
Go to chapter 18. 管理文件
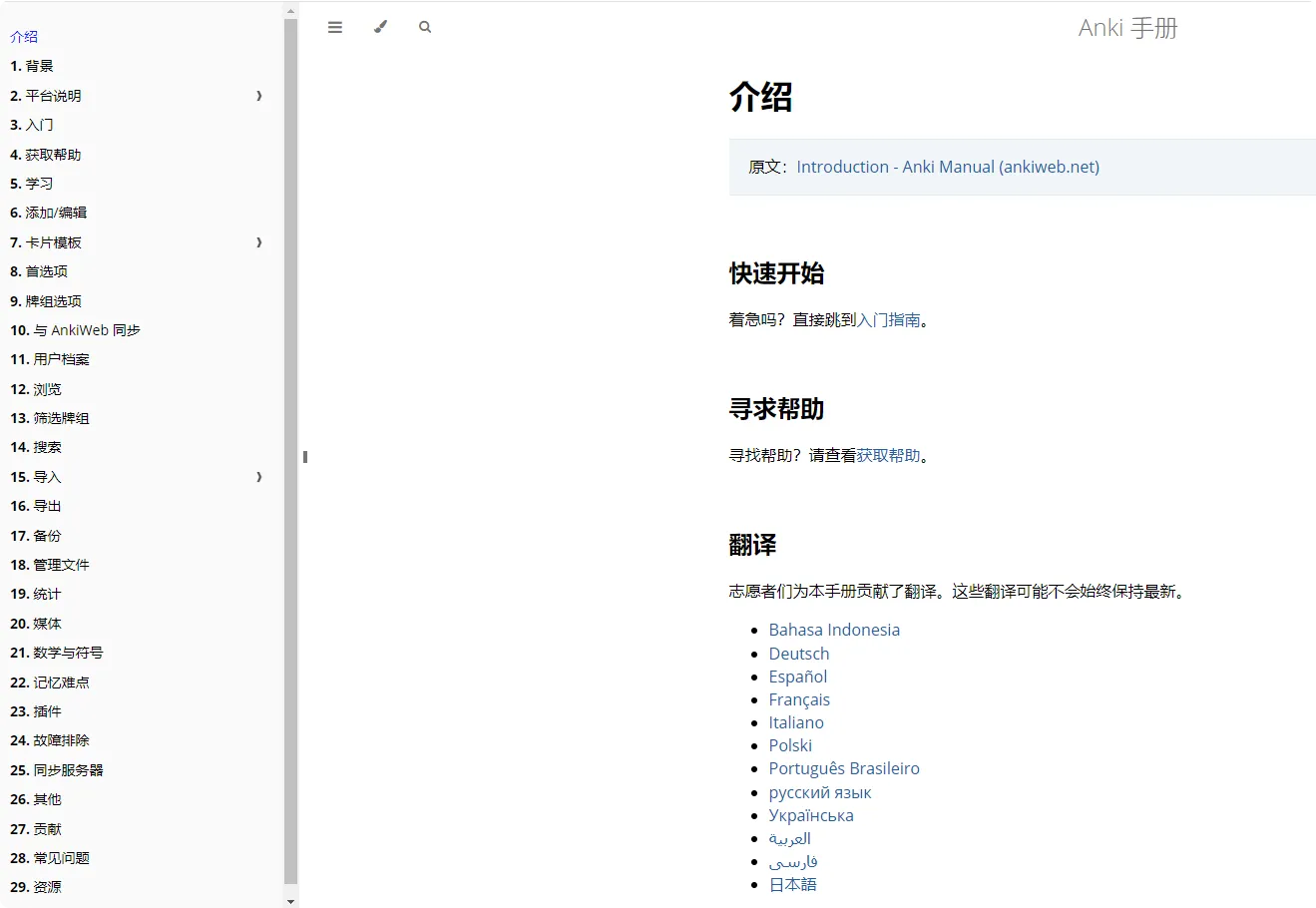(x=50, y=565)
